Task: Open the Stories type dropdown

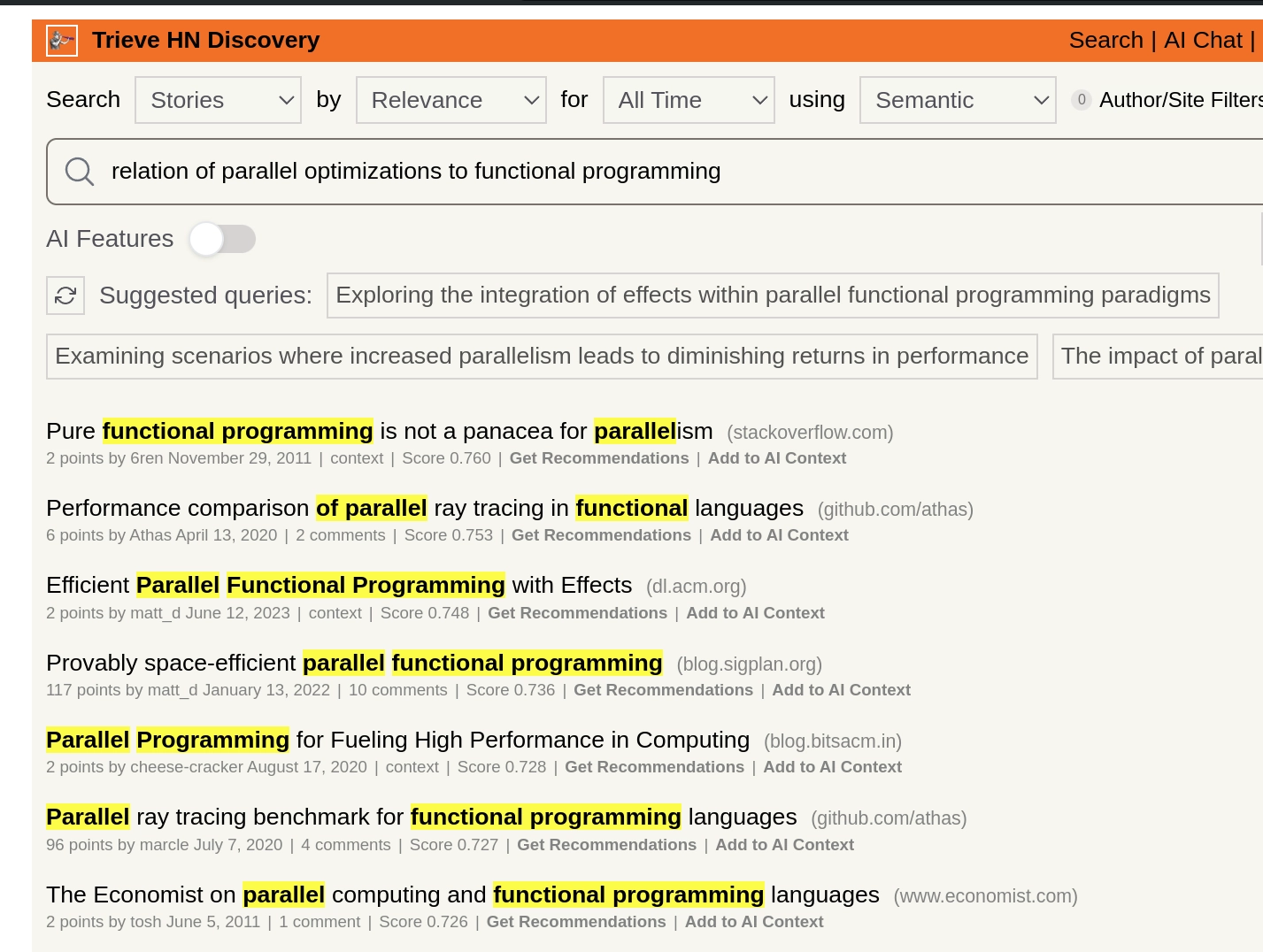Action: click(218, 100)
